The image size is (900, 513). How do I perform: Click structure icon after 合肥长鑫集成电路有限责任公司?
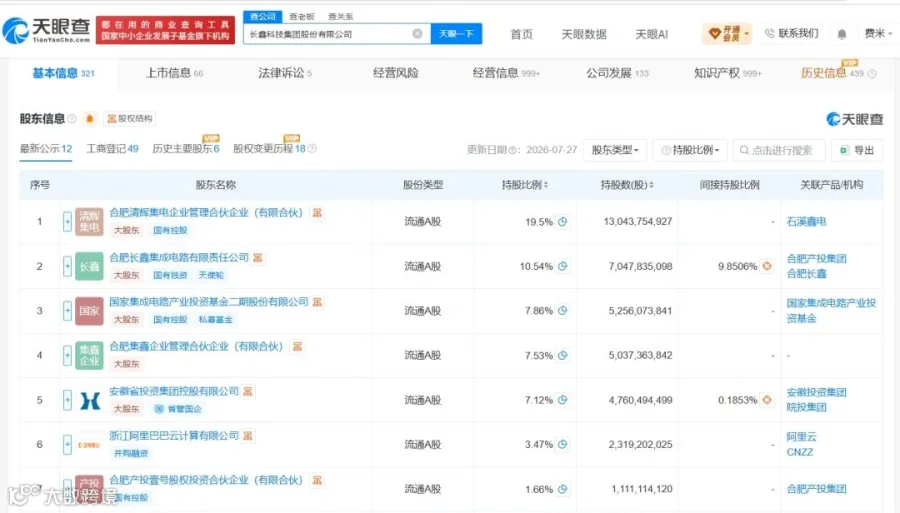[x=258, y=258]
